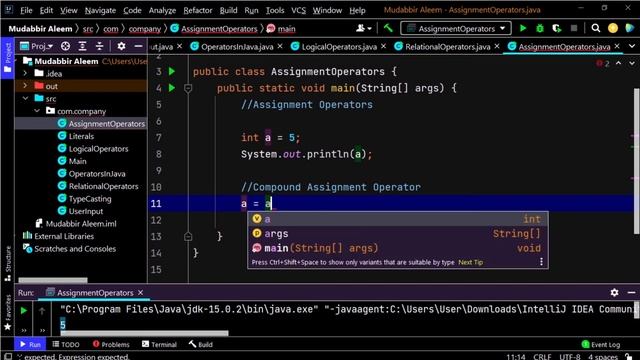
Task: Open Favorites tool window from left stripe
Action: click(7, 313)
